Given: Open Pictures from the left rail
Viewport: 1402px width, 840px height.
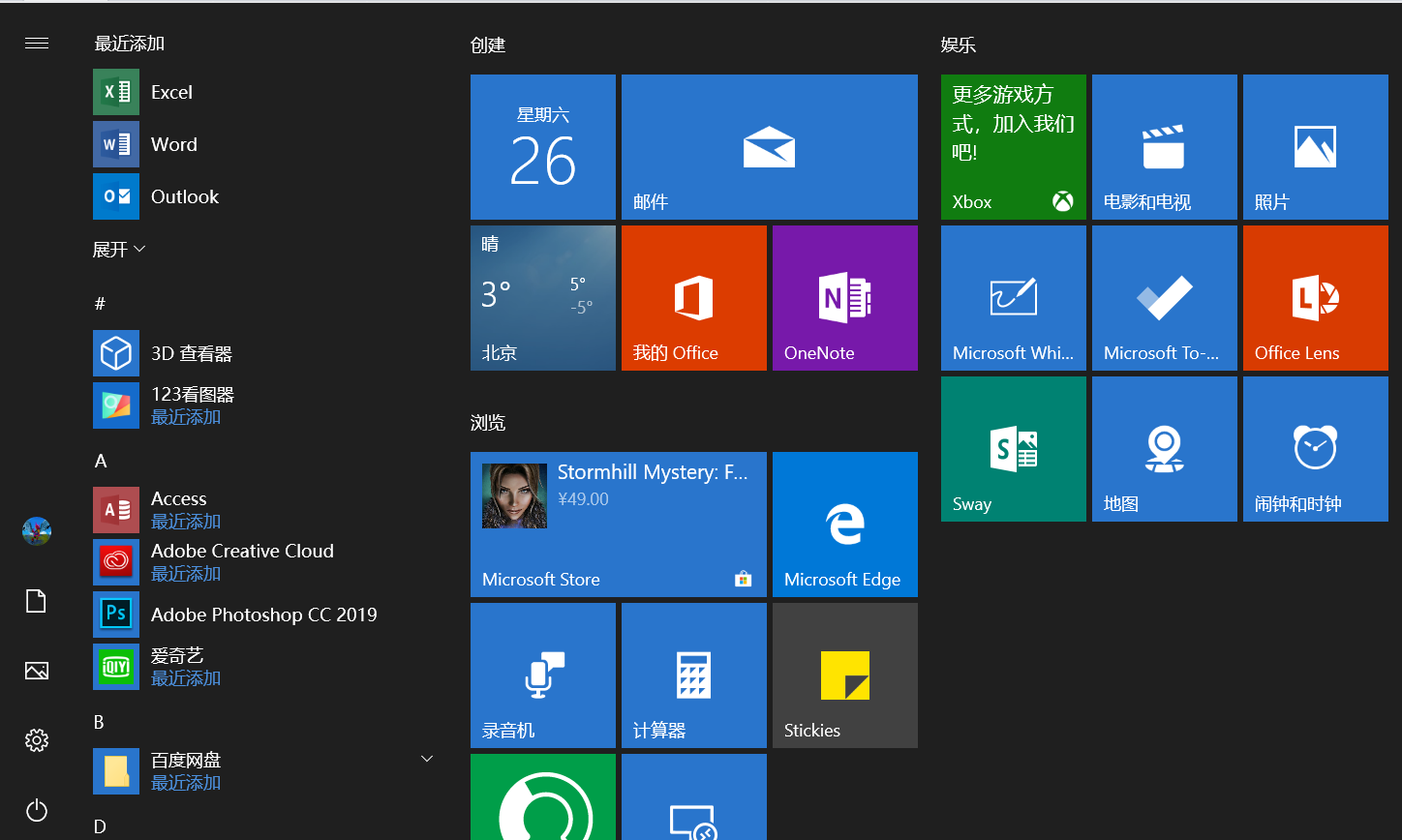Looking at the screenshot, I should (x=37, y=671).
